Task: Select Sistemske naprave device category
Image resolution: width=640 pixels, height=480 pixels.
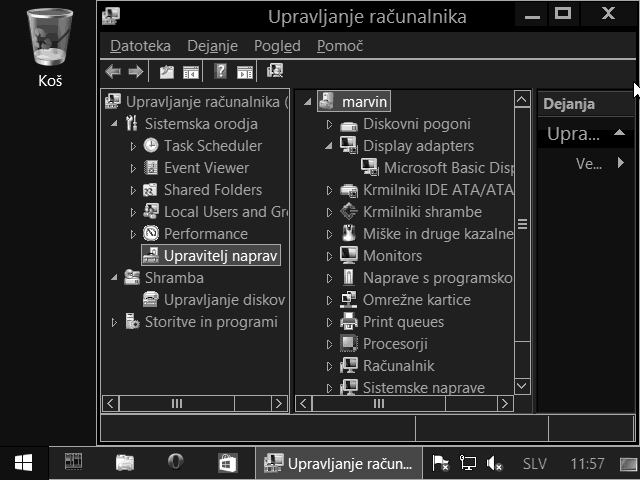Action: pyautogui.click(x=424, y=387)
